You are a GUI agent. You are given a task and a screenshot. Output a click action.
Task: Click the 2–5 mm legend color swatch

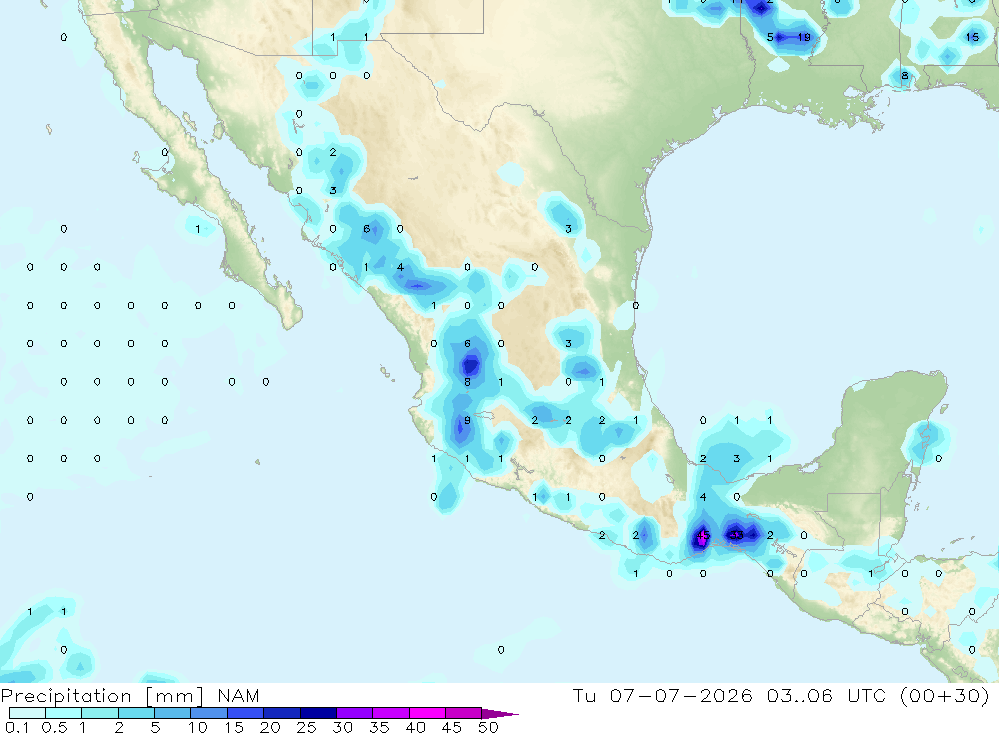click(x=136, y=713)
